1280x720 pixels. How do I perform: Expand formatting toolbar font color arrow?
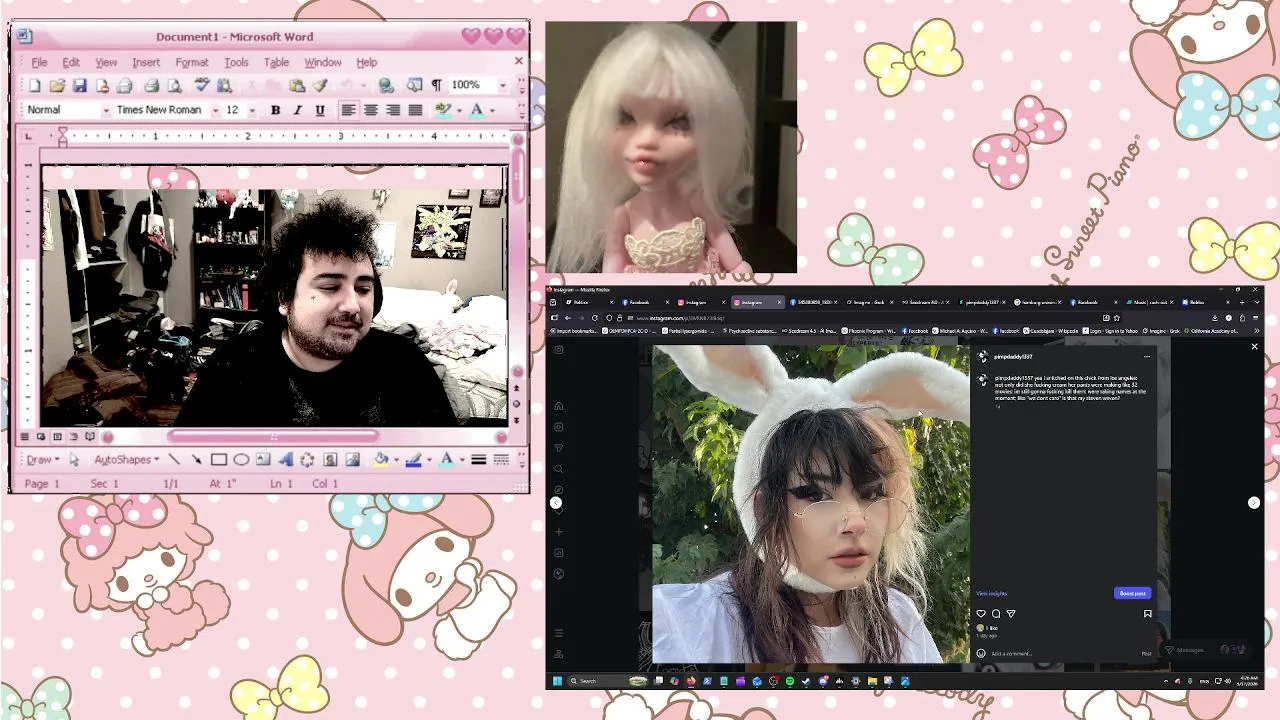[x=492, y=110]
